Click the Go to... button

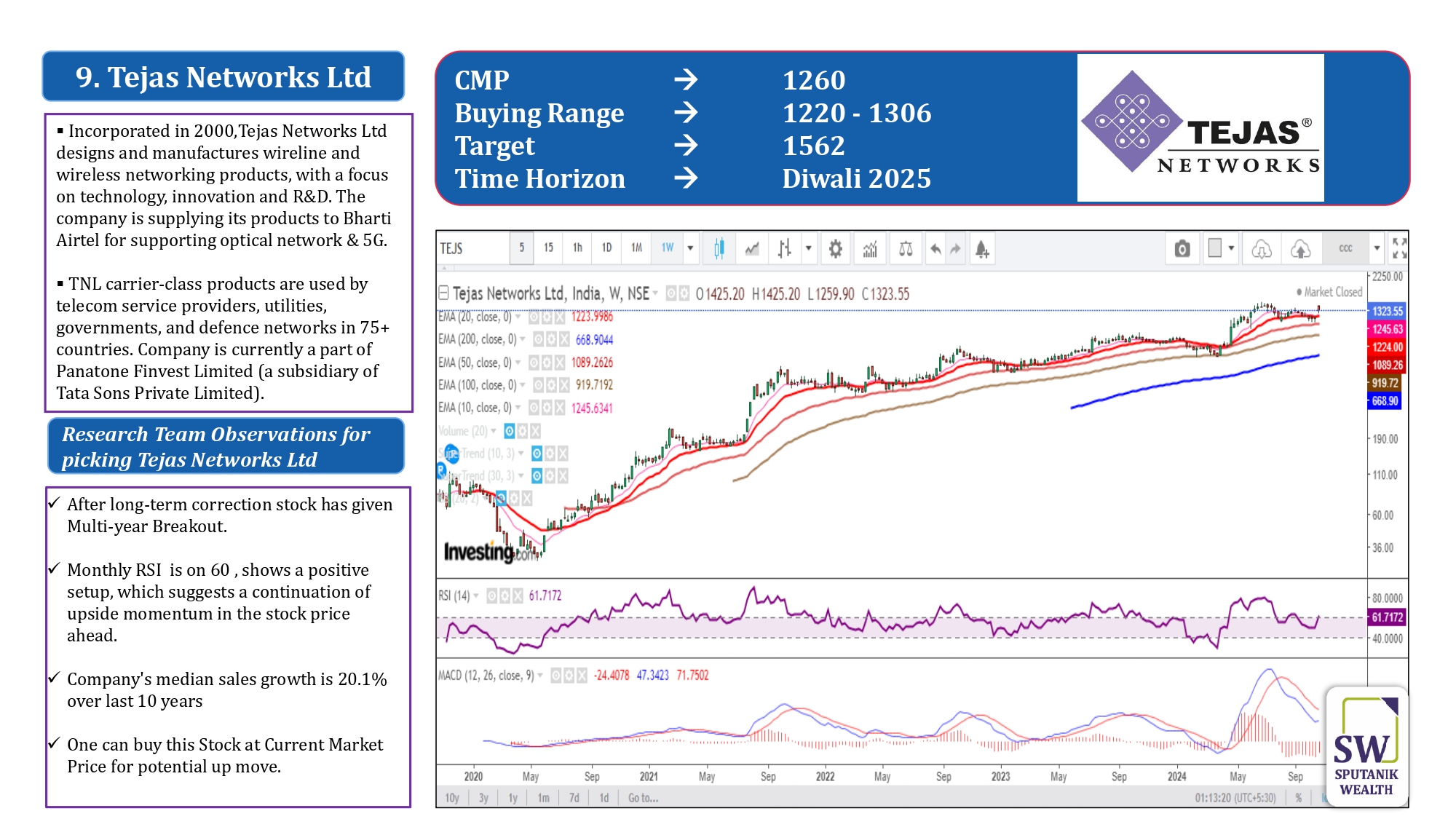(x=643, y=799)
